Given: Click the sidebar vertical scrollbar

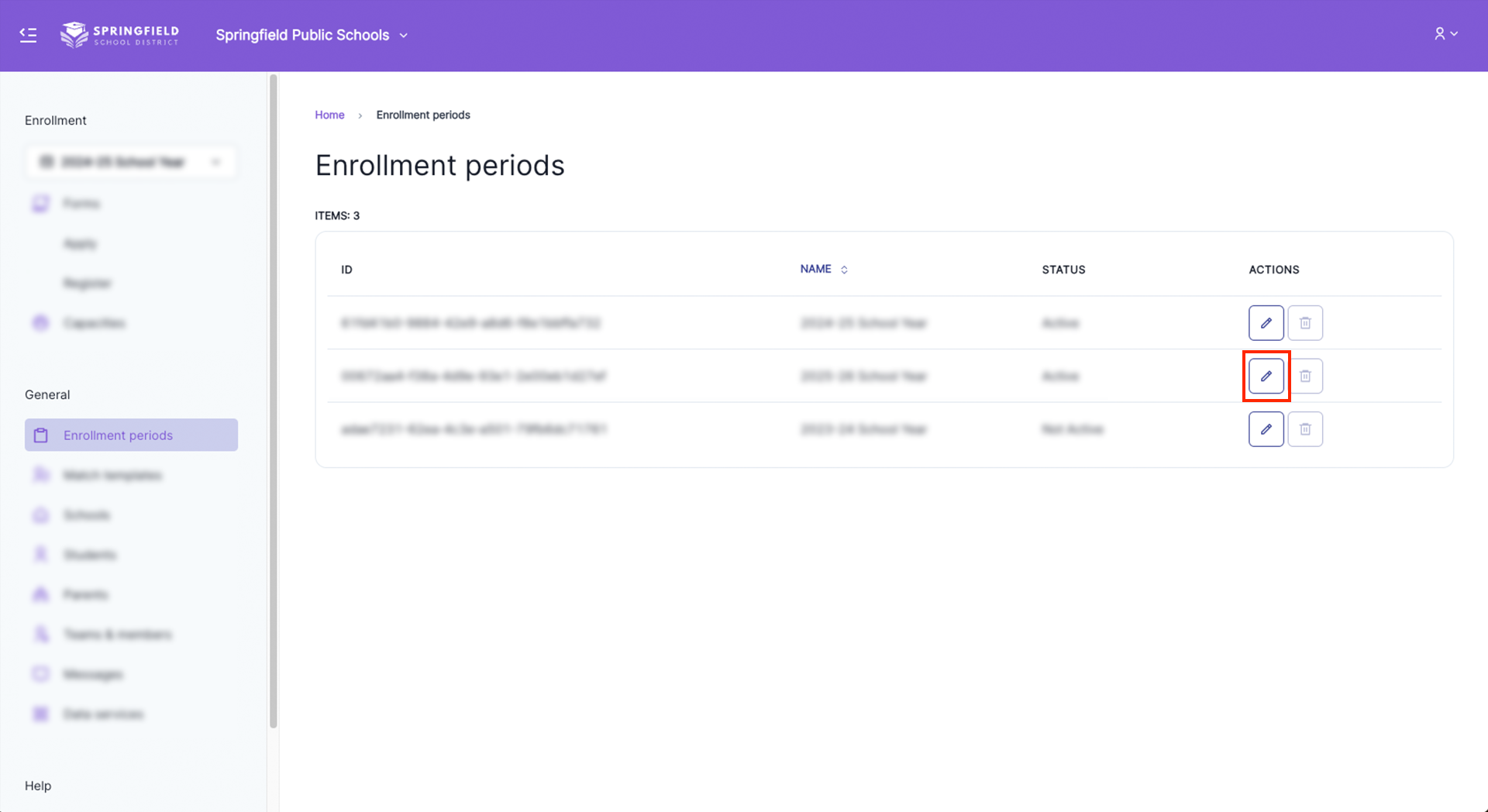Looking at the screenshot, I should (273, 401).
